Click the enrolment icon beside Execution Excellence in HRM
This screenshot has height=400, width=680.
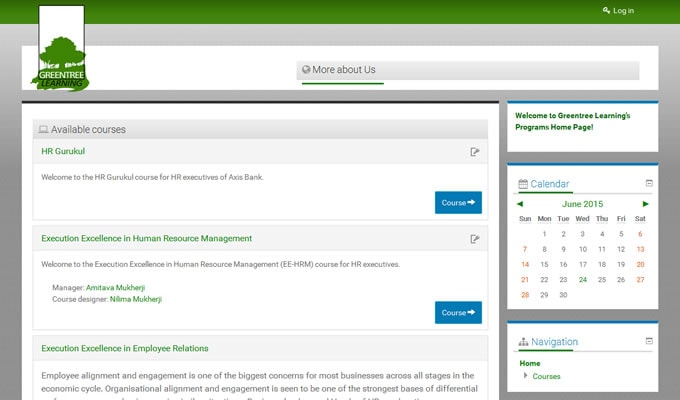pos(475,239)
